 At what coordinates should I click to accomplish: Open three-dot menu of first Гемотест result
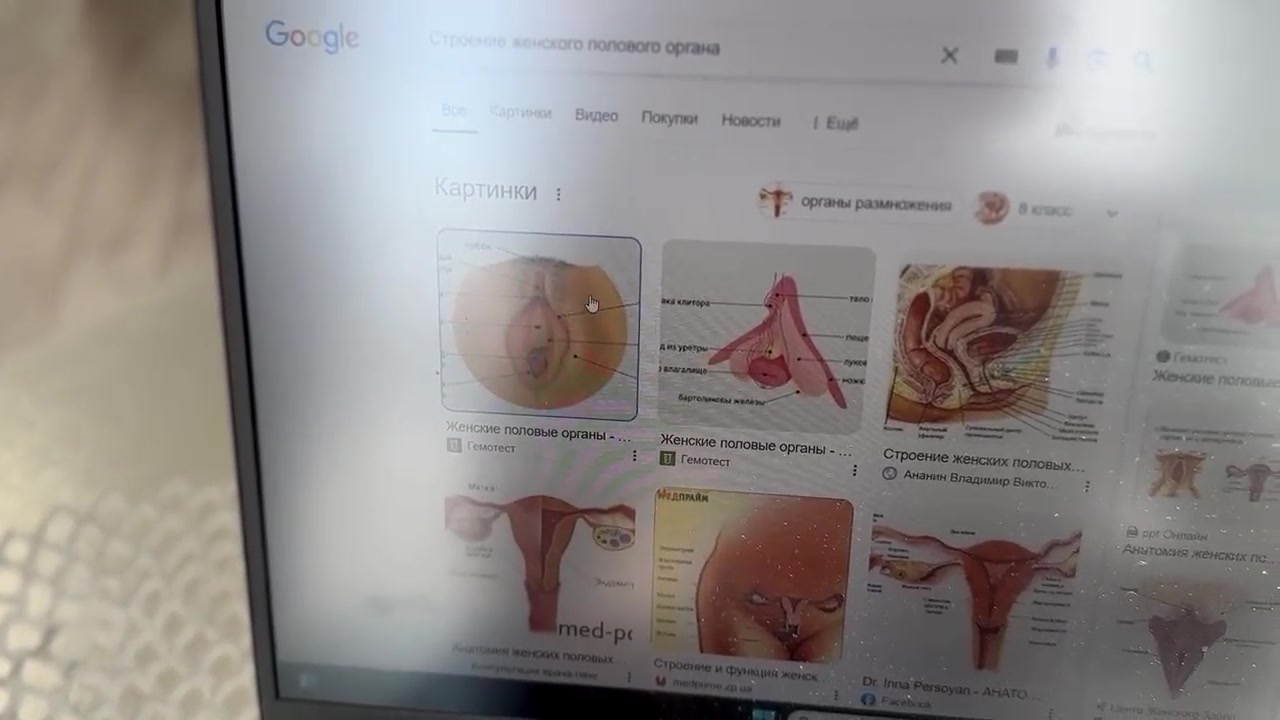634,456
